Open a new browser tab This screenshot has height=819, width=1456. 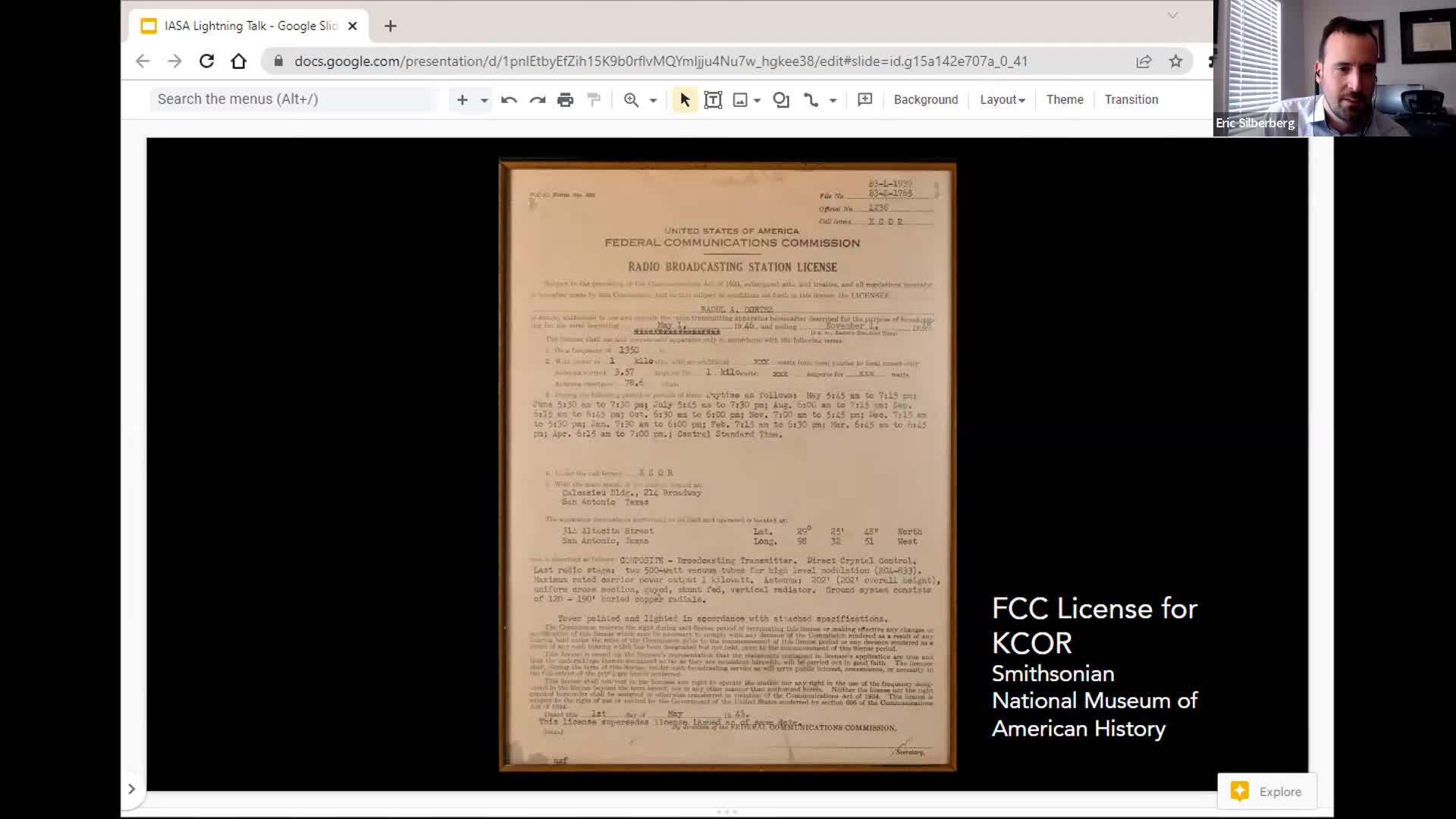coord(391,26)
